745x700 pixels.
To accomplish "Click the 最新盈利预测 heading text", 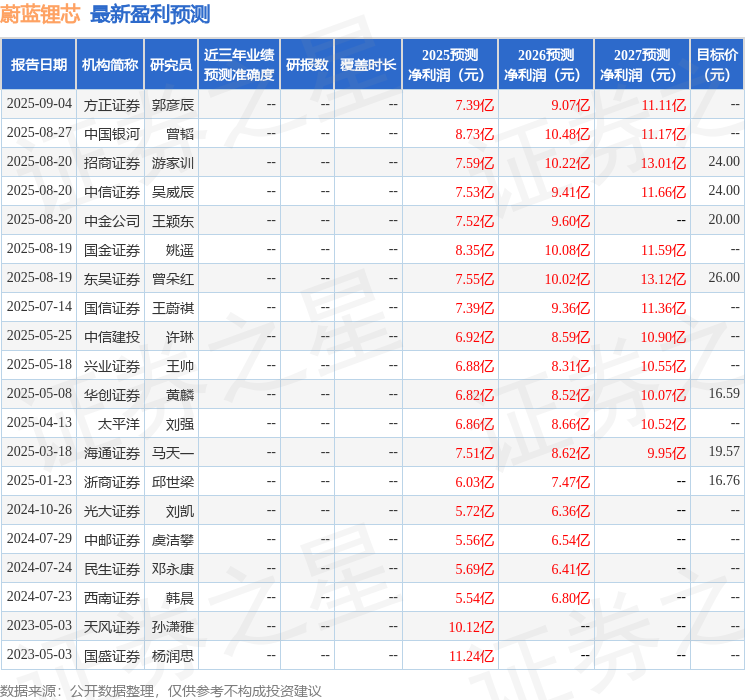I will pos(150,14).
